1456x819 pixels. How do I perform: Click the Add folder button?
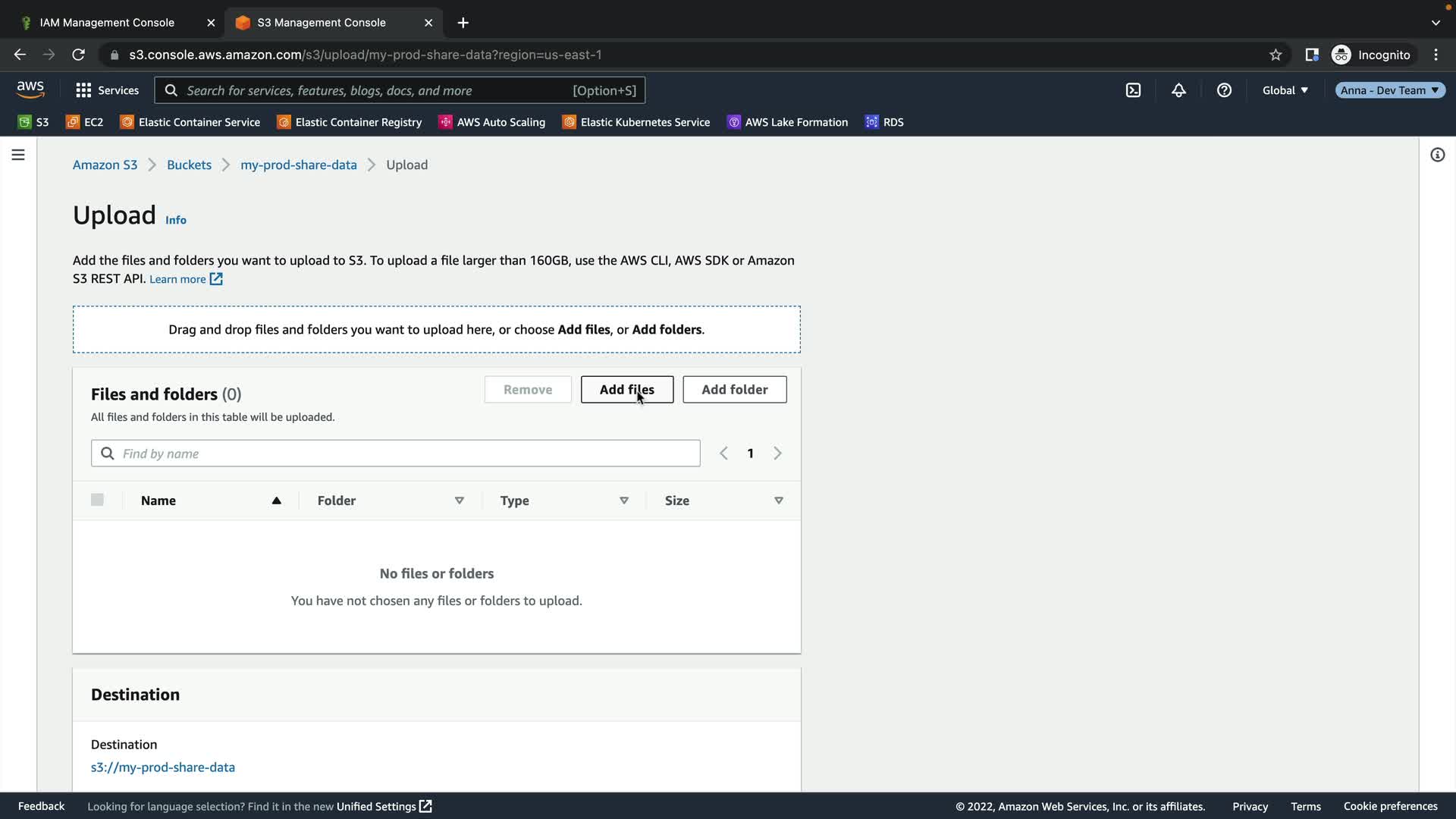(734, 390)
